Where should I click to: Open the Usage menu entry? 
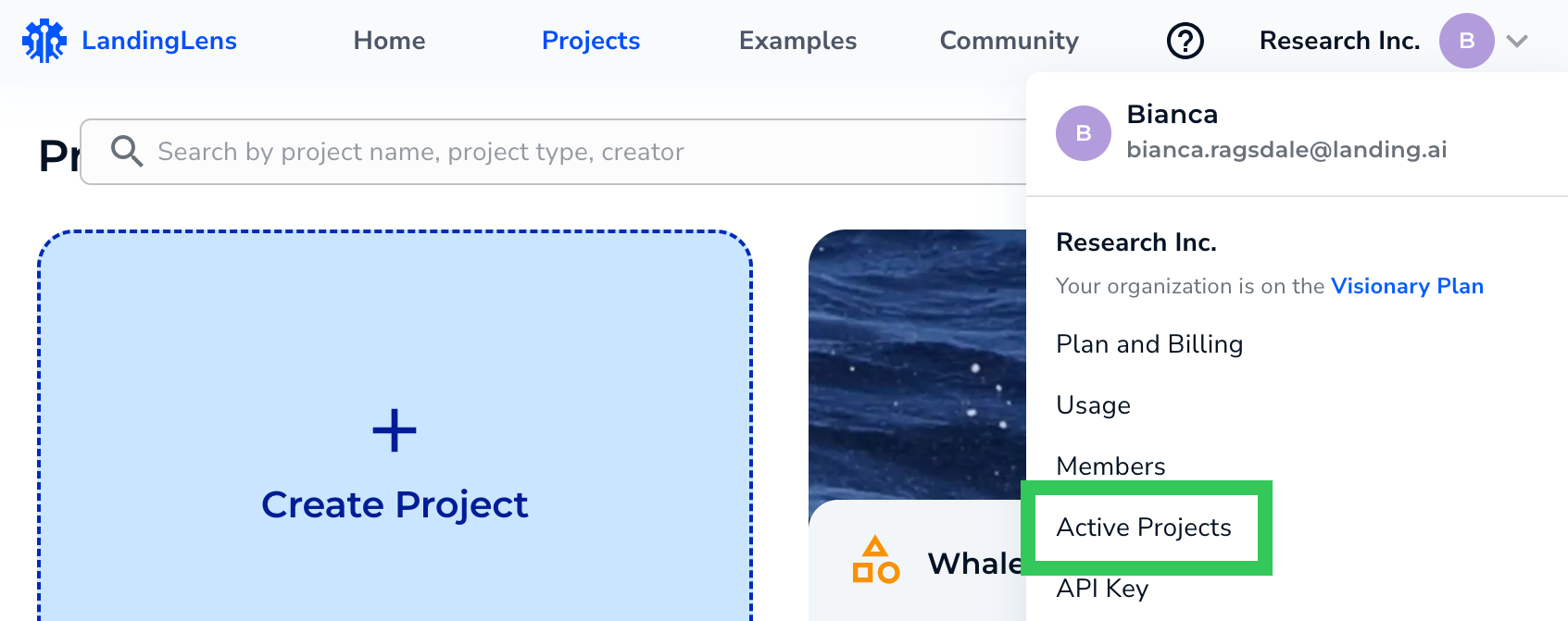(x=1093, y=405)
